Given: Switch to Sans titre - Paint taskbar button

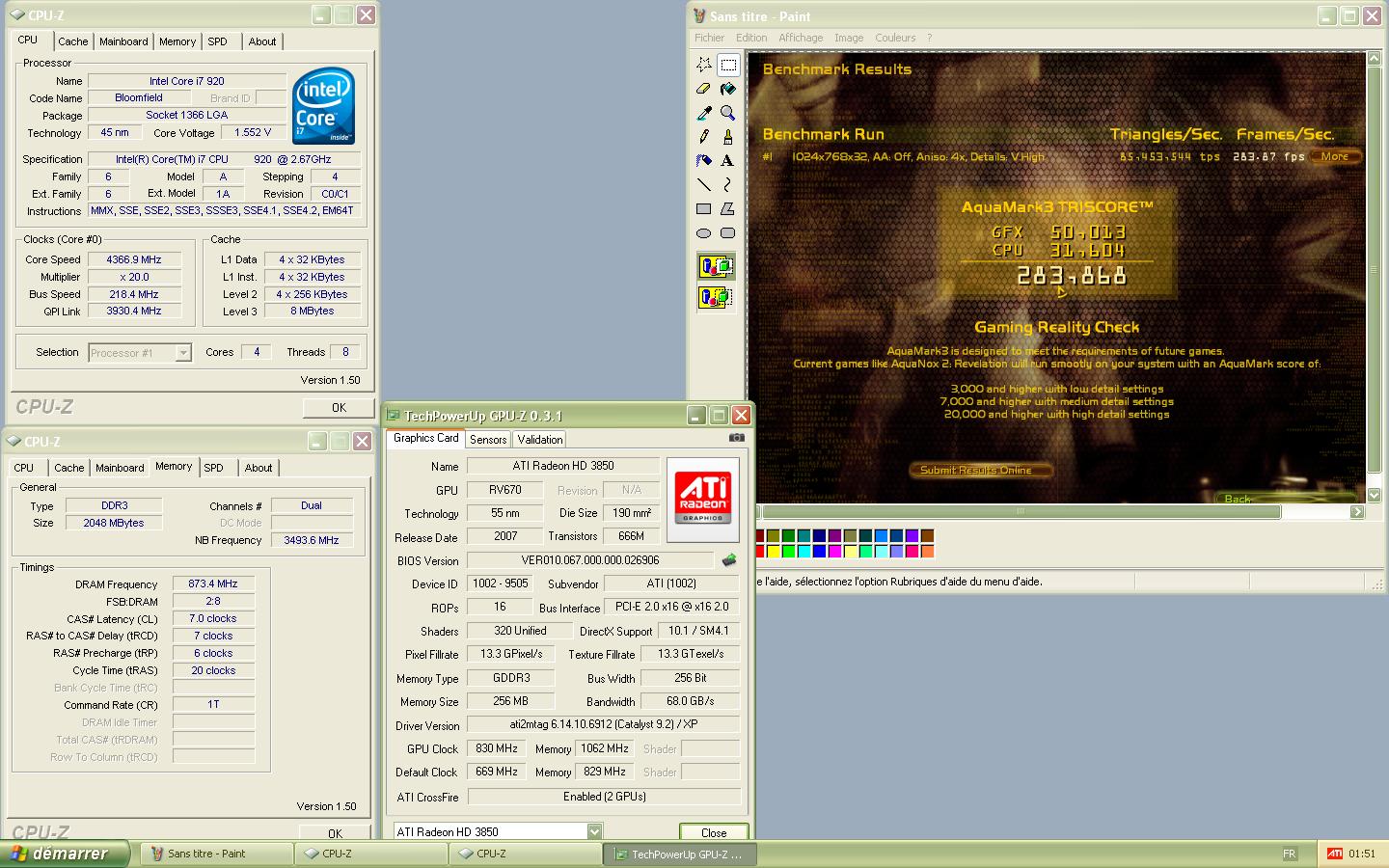Looking at the screenshot, I should (x=218, y=854).
